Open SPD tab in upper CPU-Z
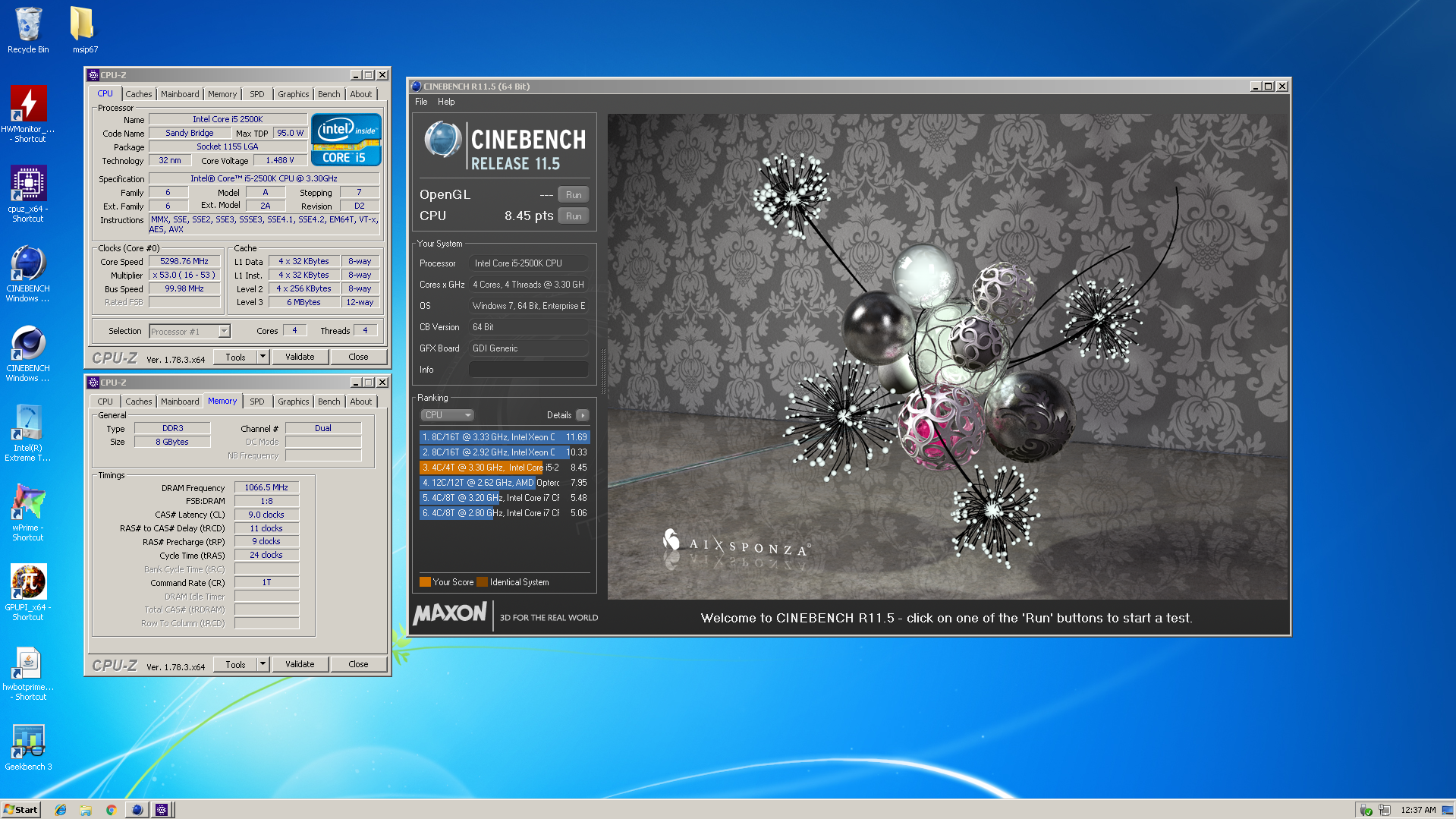Screen dimensions: 1456x819 point(257,94)
